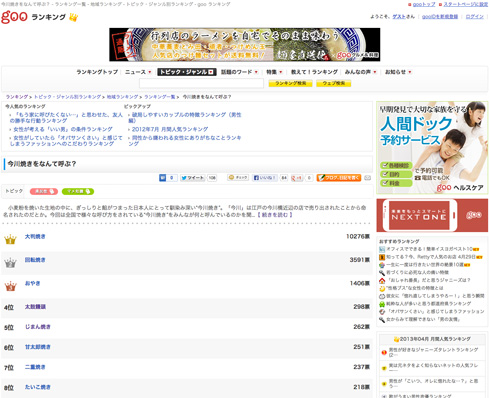The width and height of the screenshot is (490, 398).
Task: Open the たいこ焼き ranking entry
Action: tap(38, 387)
